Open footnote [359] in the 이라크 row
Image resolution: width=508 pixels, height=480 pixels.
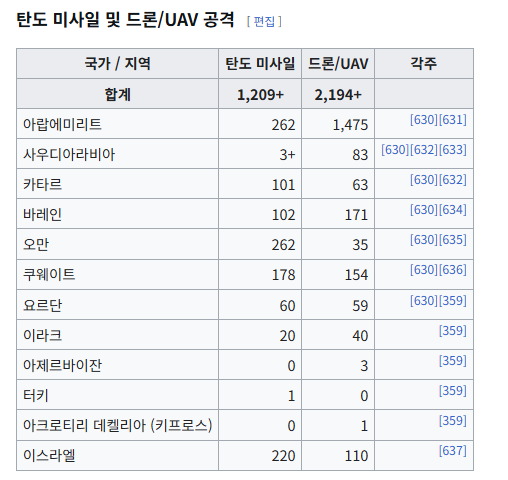tap(453, 330)
